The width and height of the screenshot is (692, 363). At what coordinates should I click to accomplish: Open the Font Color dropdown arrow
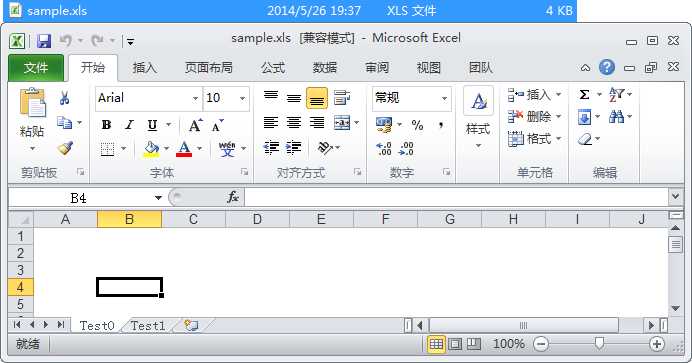pos(199,149)
